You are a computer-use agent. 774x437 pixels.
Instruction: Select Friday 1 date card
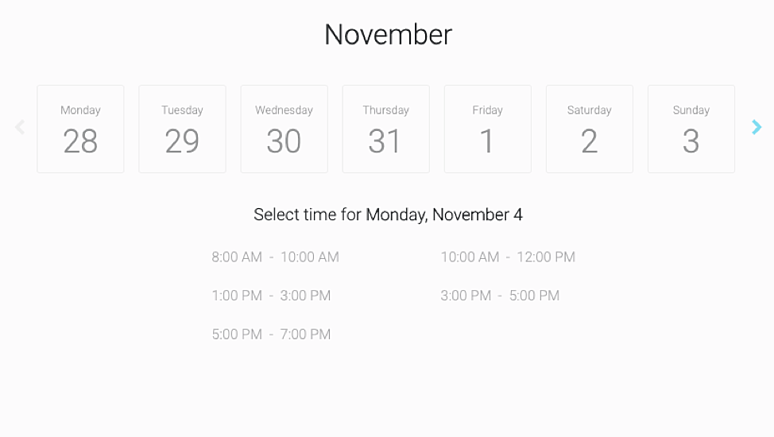point(488,129)
